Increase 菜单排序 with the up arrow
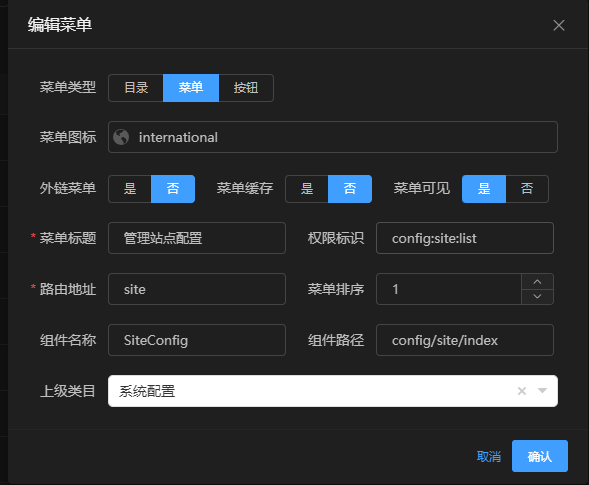589x485 pixels. tap(537, 281)
